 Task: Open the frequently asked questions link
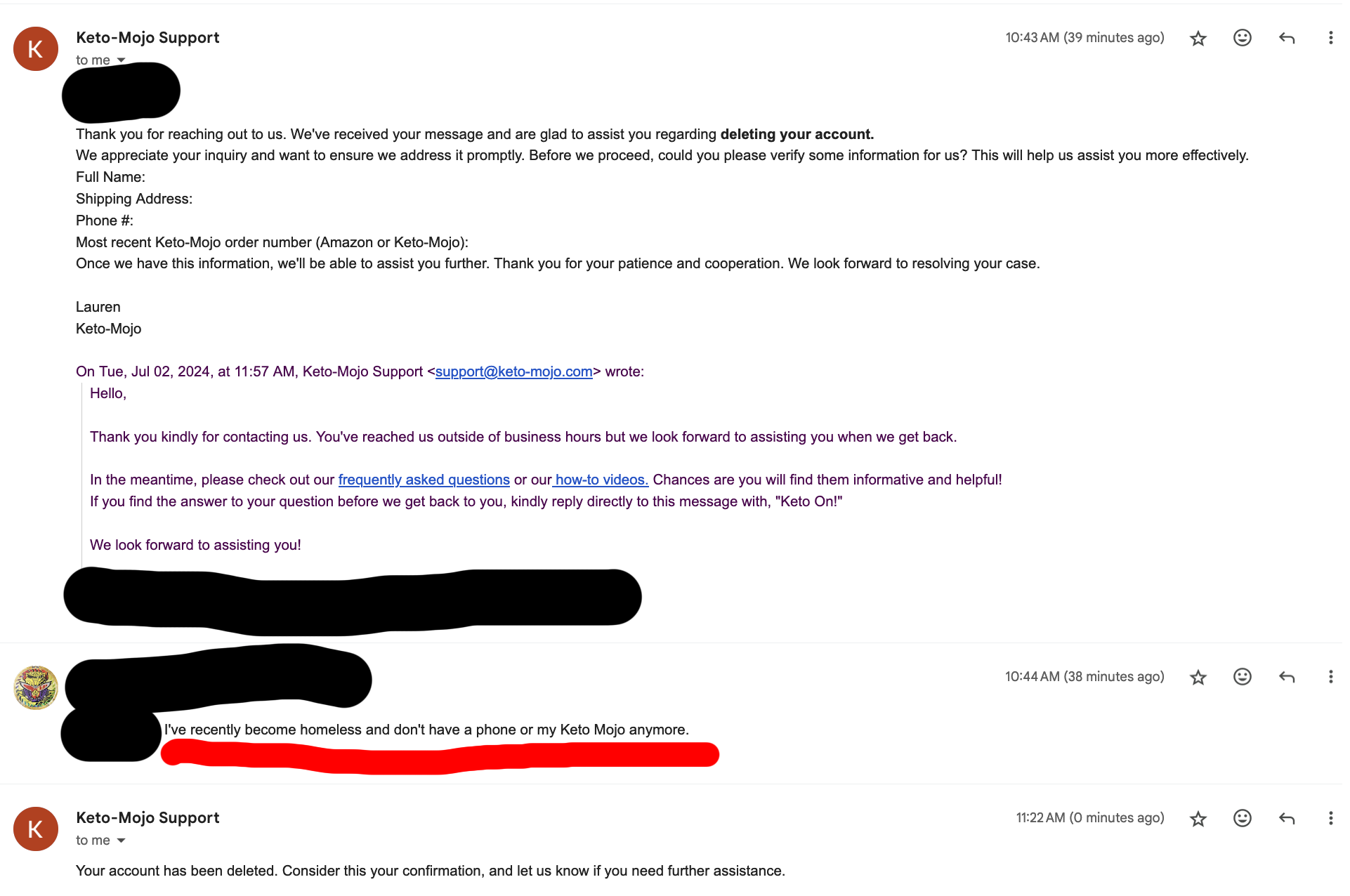[x=424, y=480]
